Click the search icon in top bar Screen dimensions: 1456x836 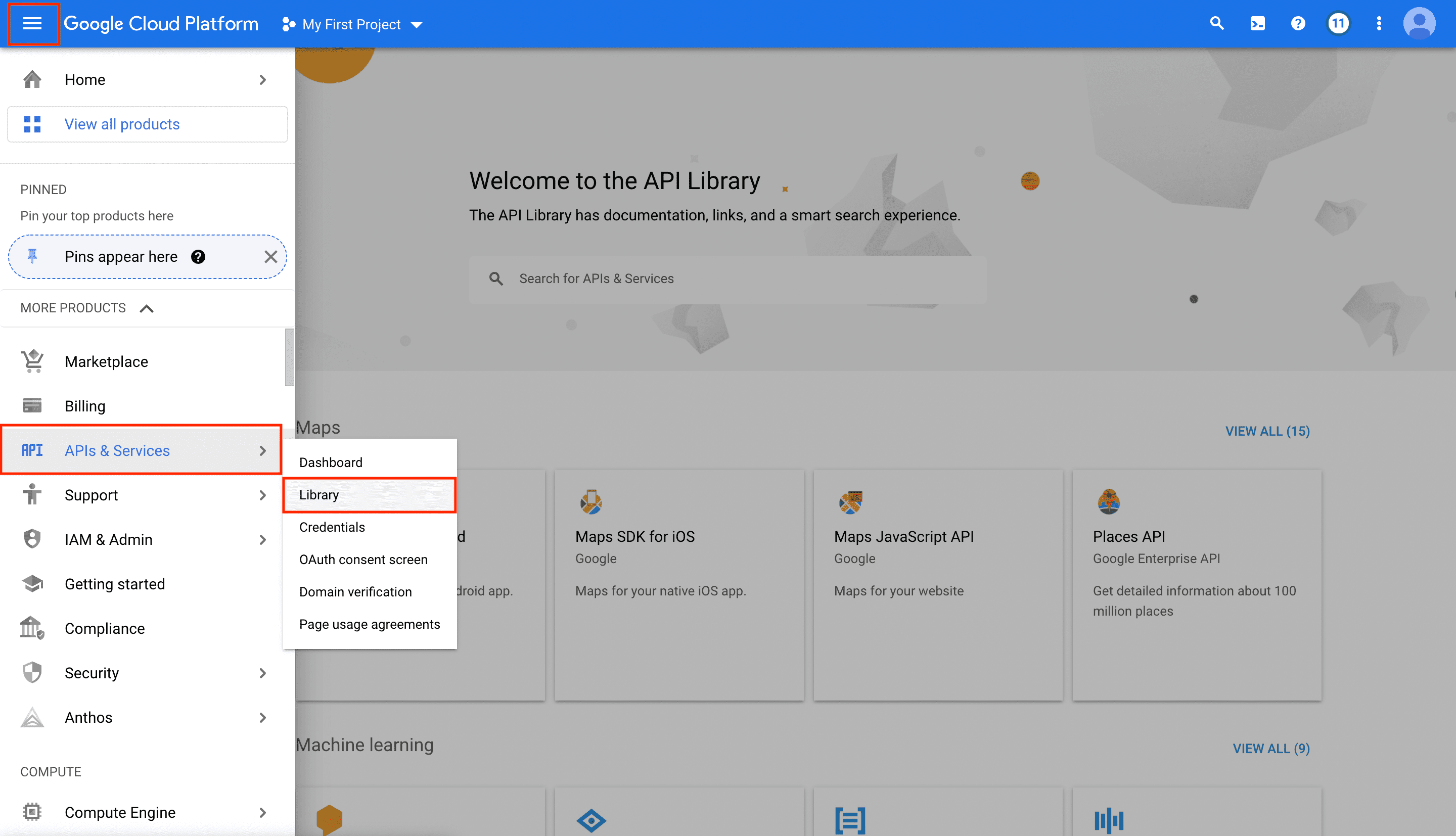point(1216,24)
